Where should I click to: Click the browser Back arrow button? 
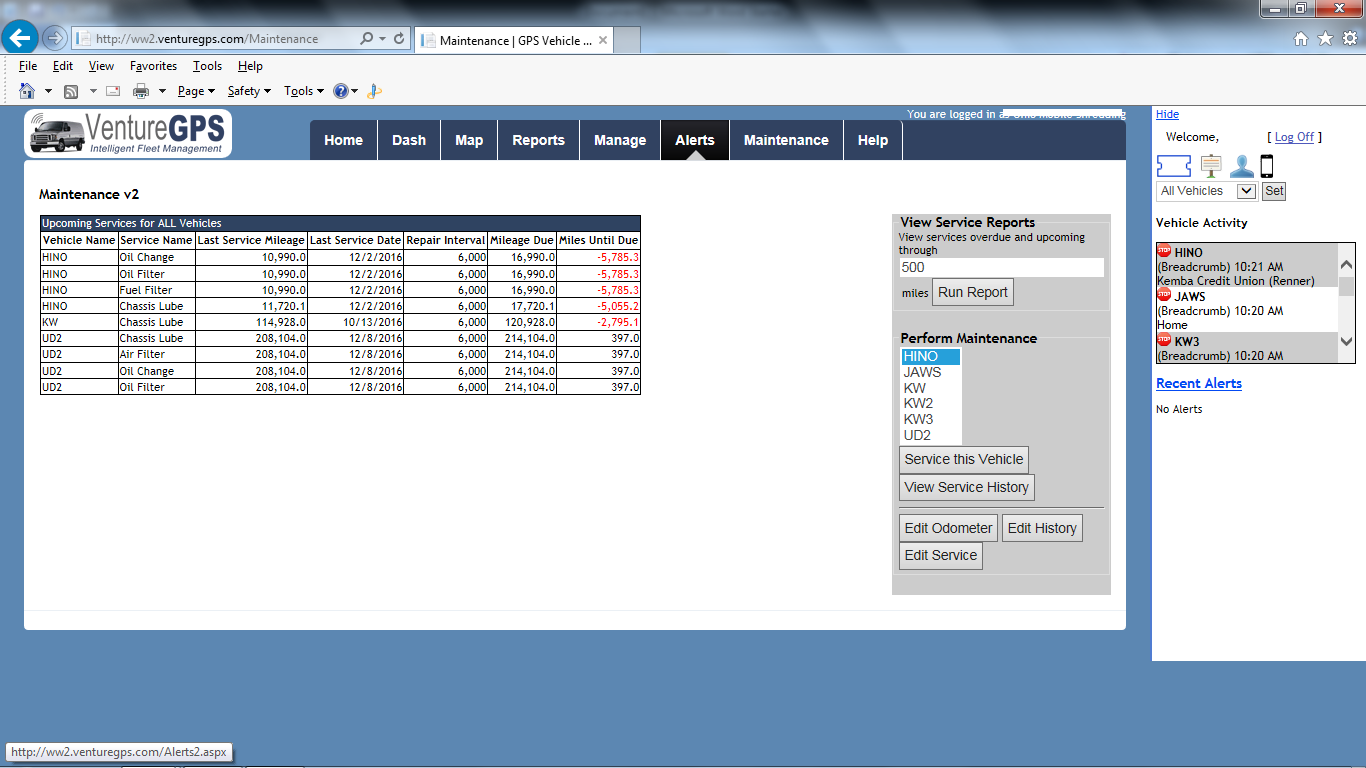(20, 38)
